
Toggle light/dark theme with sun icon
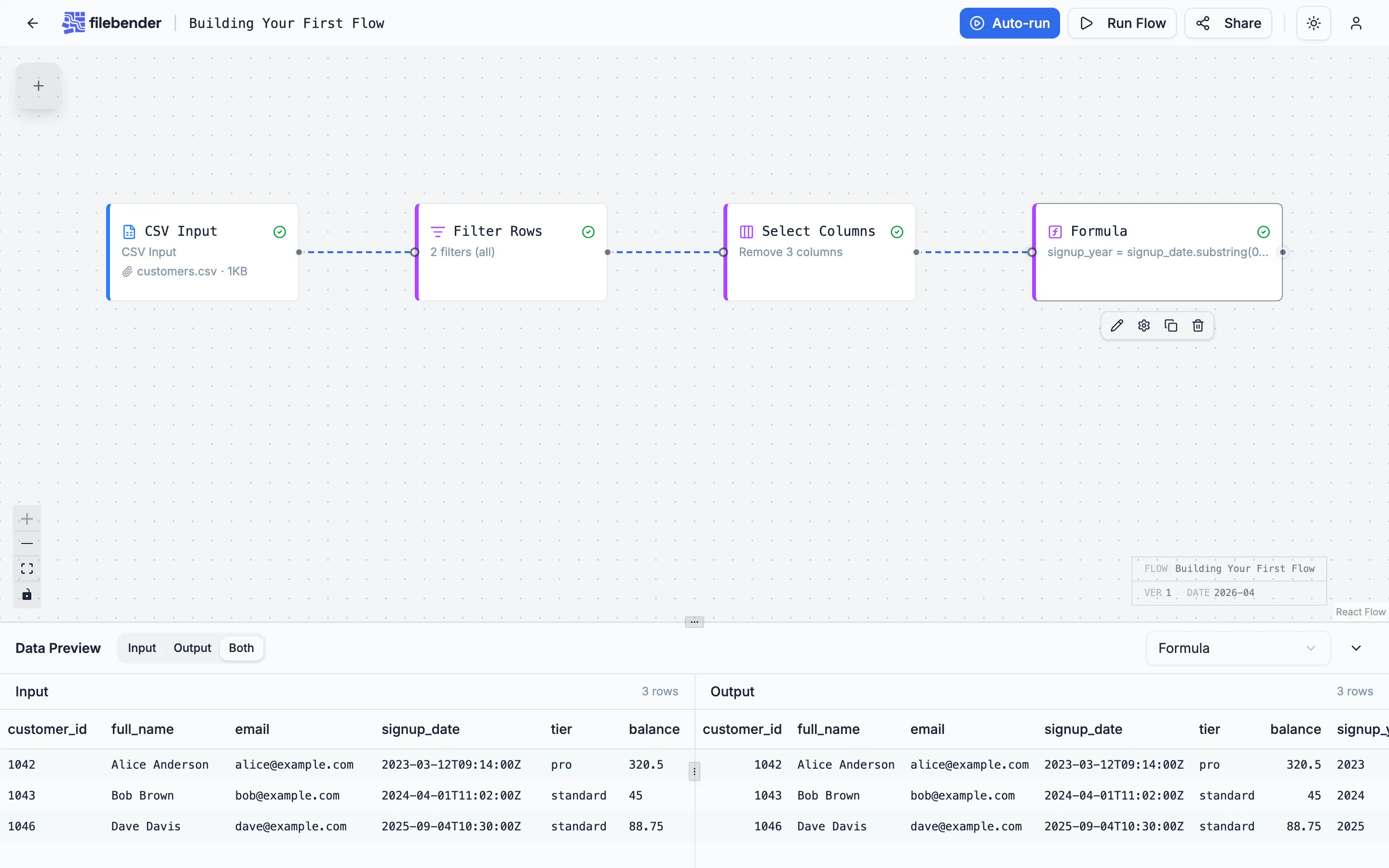(x=1313, y=23)
